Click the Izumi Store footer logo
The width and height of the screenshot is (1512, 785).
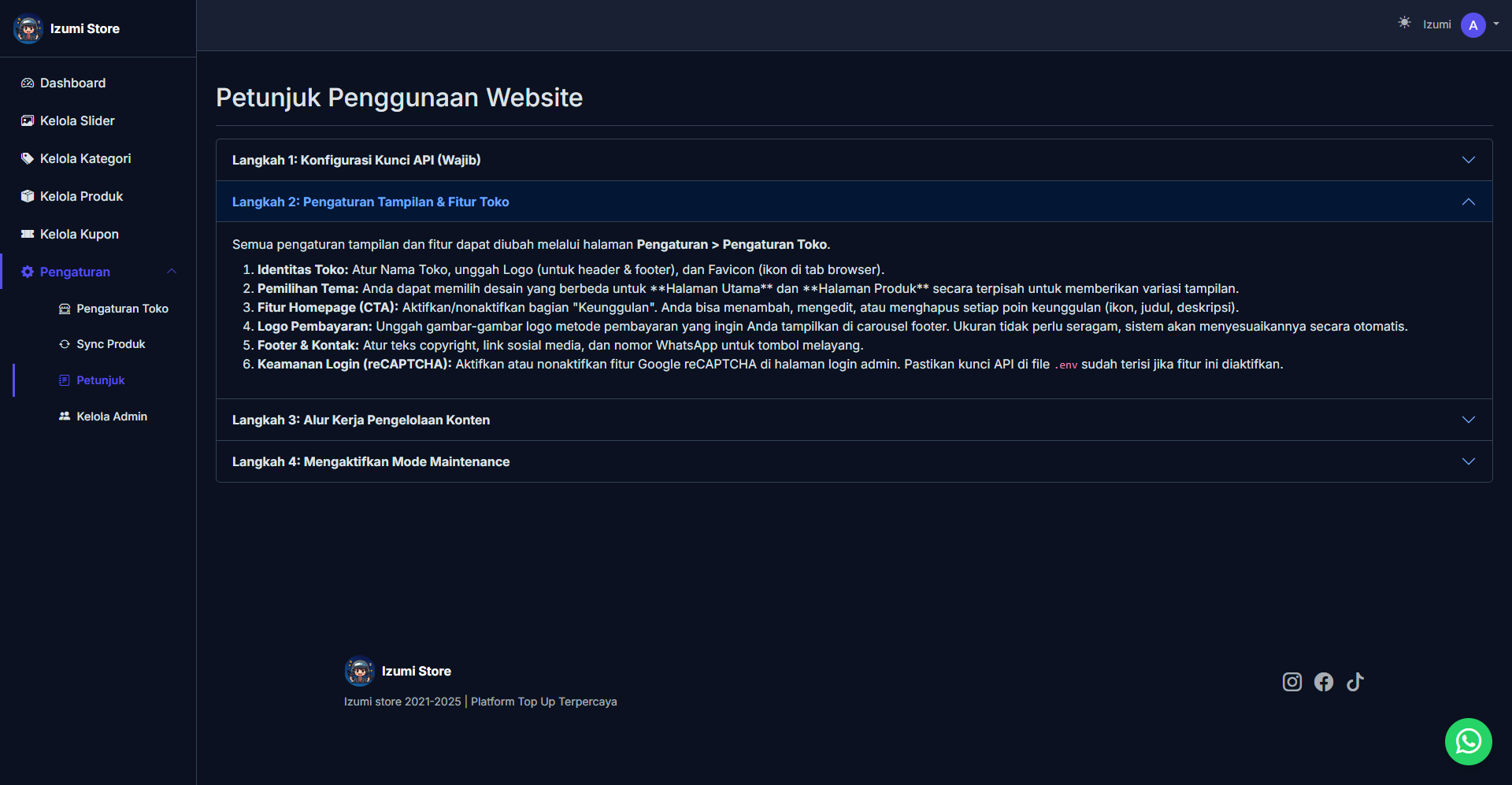click(x=359, y=672)
